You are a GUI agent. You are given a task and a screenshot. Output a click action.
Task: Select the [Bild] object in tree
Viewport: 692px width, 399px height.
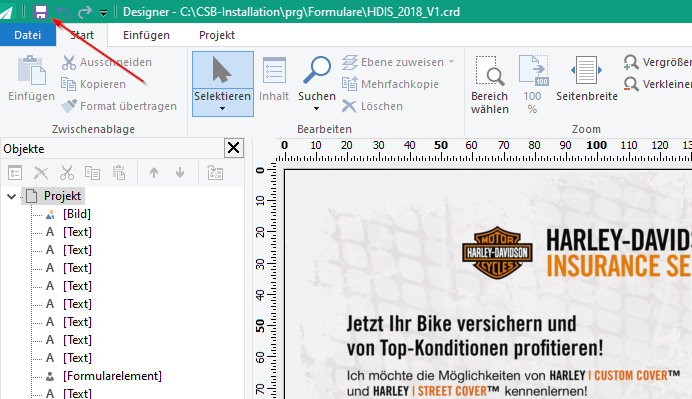coord(77,214)
